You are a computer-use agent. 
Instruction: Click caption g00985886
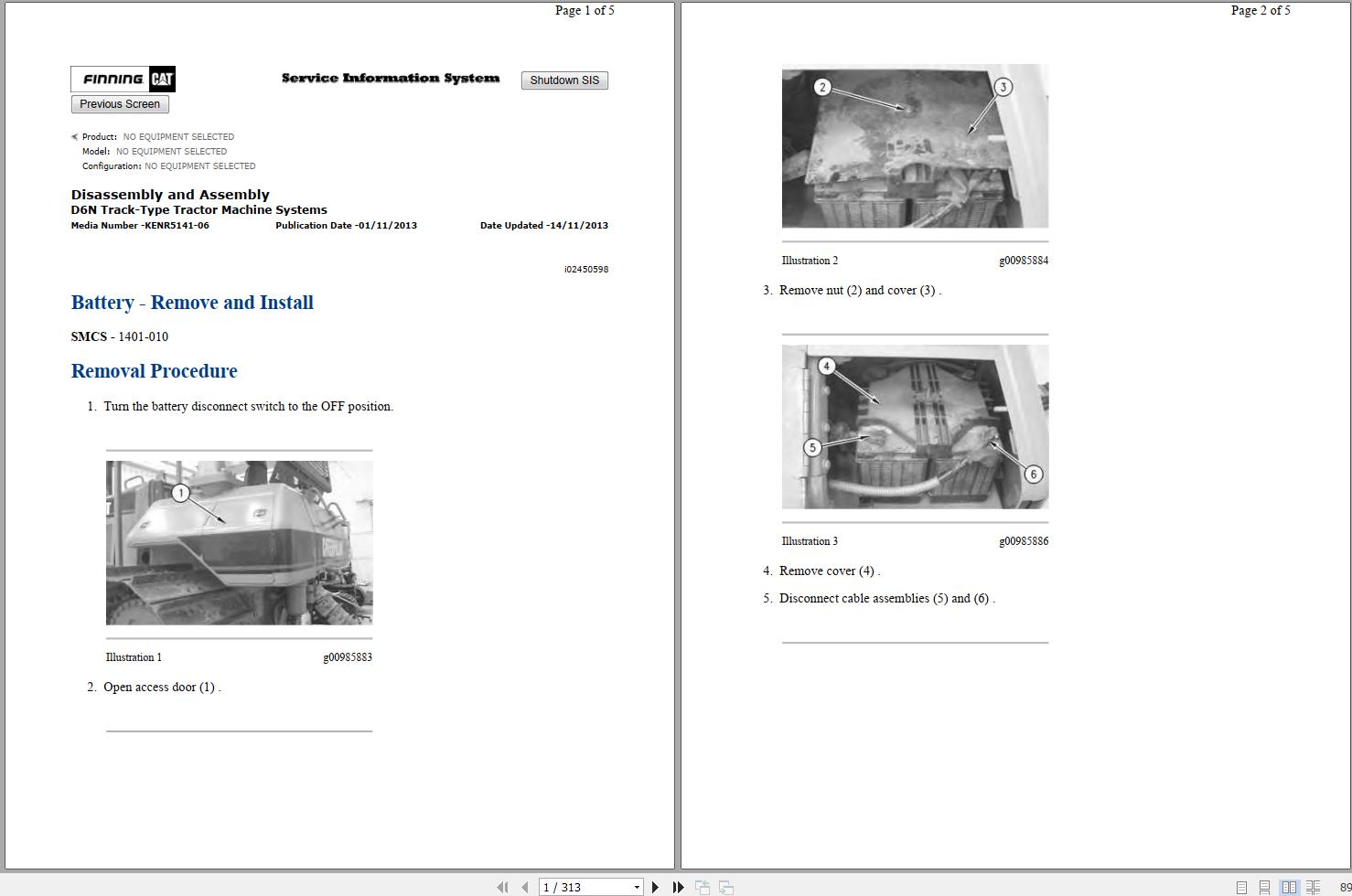click(x=1024, y=541)
